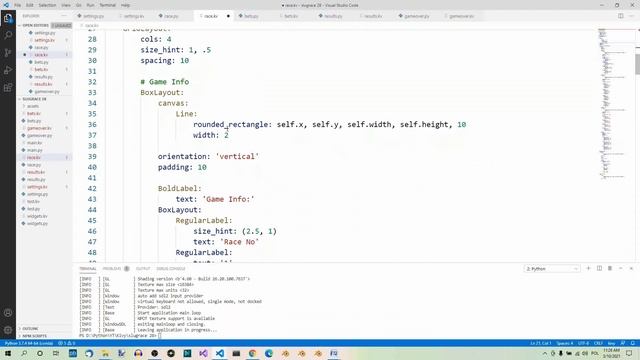Open Chrome from the taskbar

click(252, 353)
